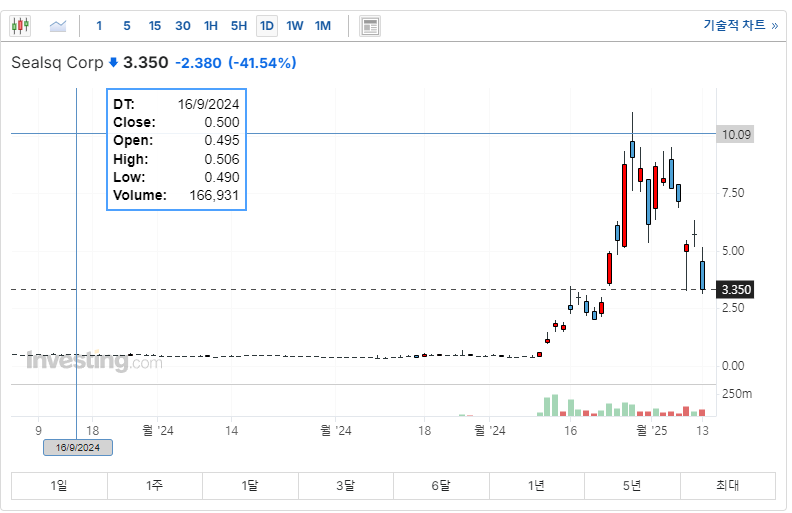Click the 250m volume axis label
This screenshot has height=513, width=792.
(736, 394)
